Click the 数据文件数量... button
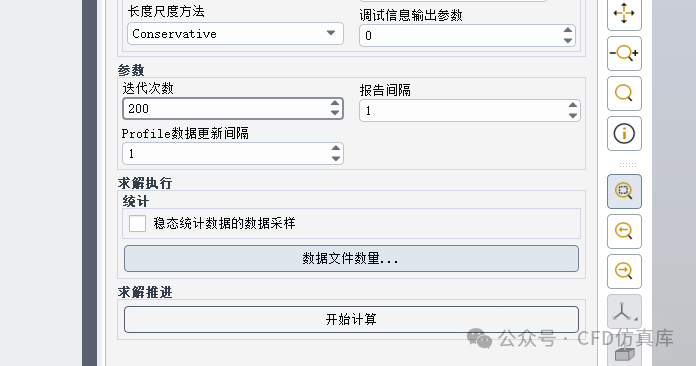 (x=351, y=258)
